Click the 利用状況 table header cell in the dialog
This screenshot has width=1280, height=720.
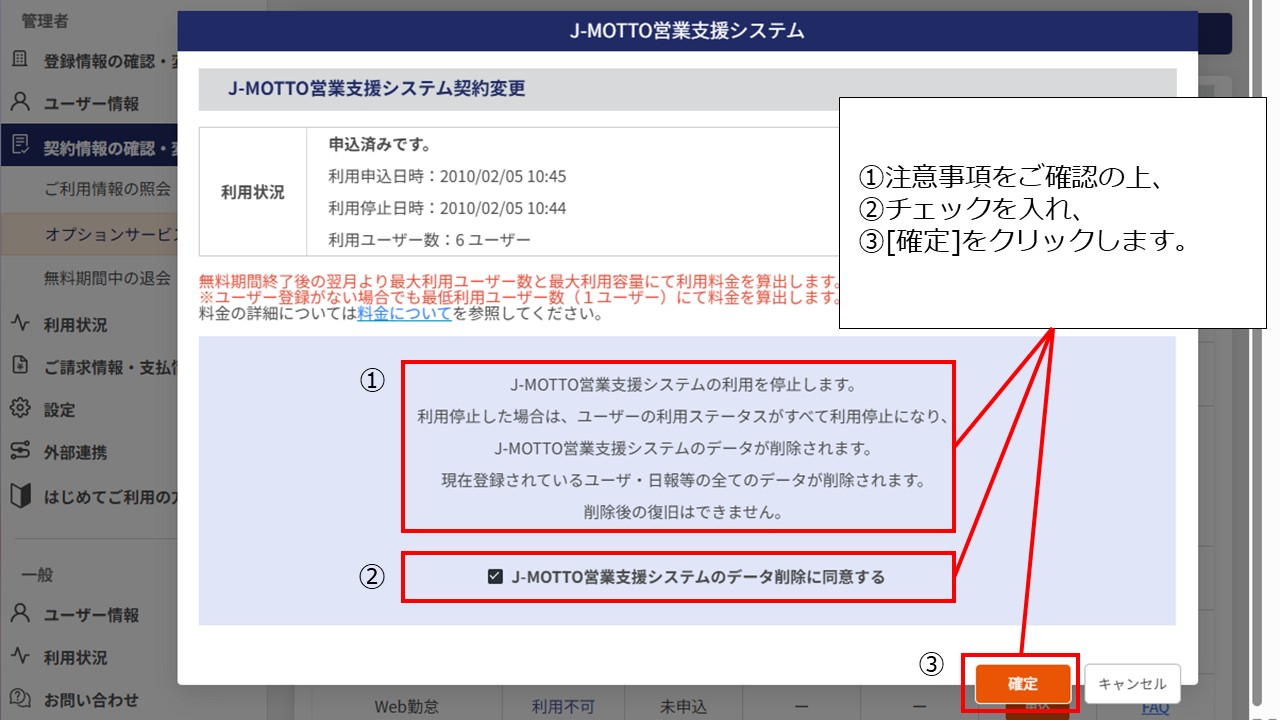click(253, 192)
